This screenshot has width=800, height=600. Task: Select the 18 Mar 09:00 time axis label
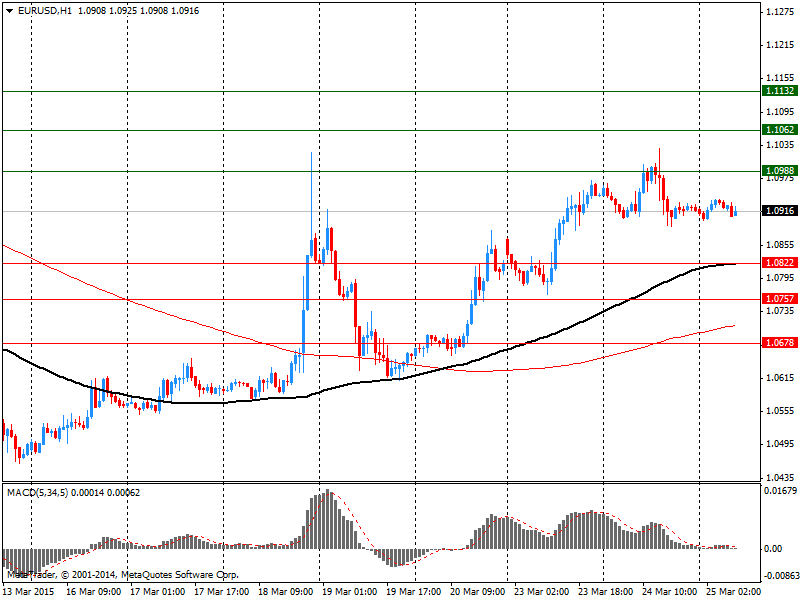coord(286,592)
